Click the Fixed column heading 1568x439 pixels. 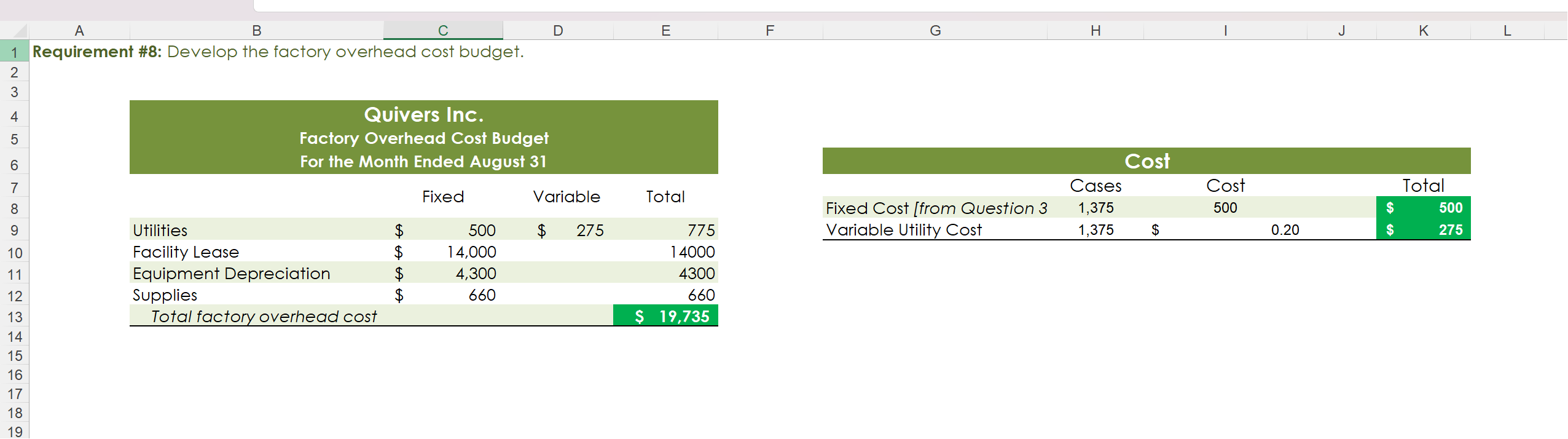pyautogui.click(x=443, y=197)
